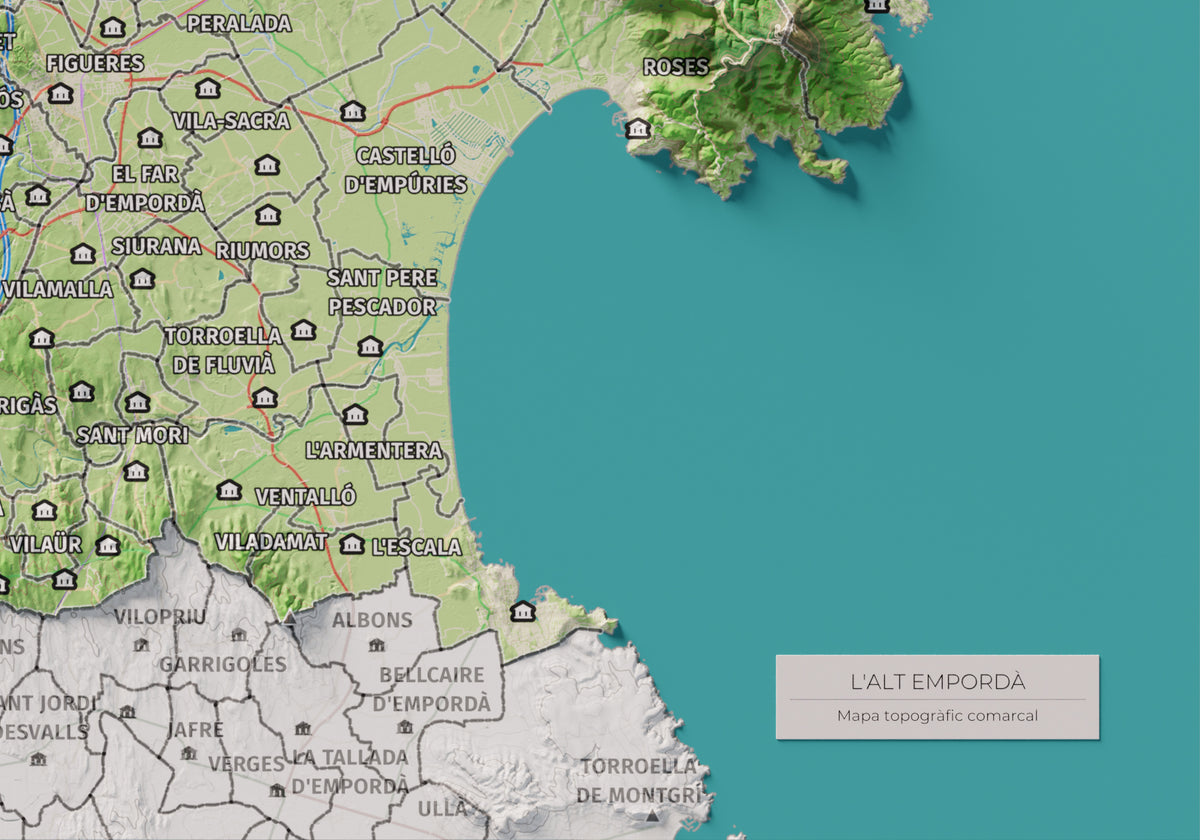Select the grey town hall marker below Bellcaire d'Empordà
Viewport: 1200px width, 840px height.
click(404, 727)
